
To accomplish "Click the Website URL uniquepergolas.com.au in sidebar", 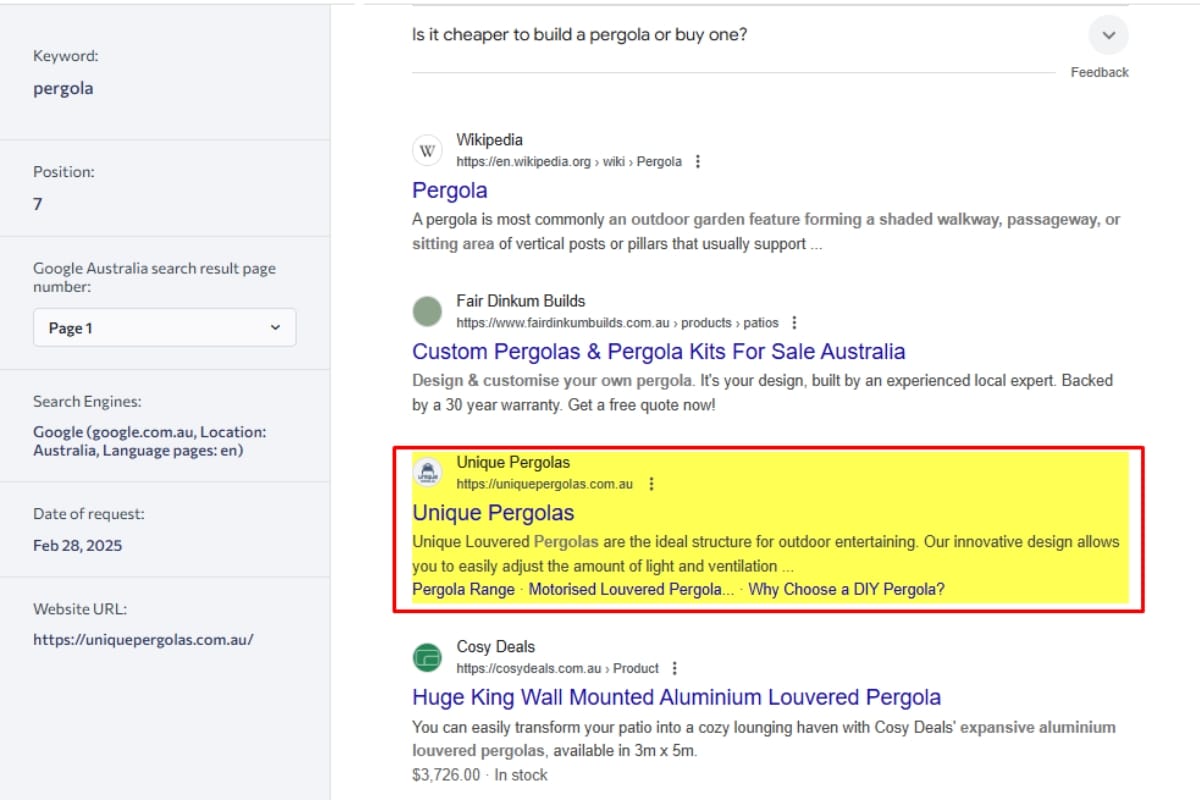I will [143, 639].
